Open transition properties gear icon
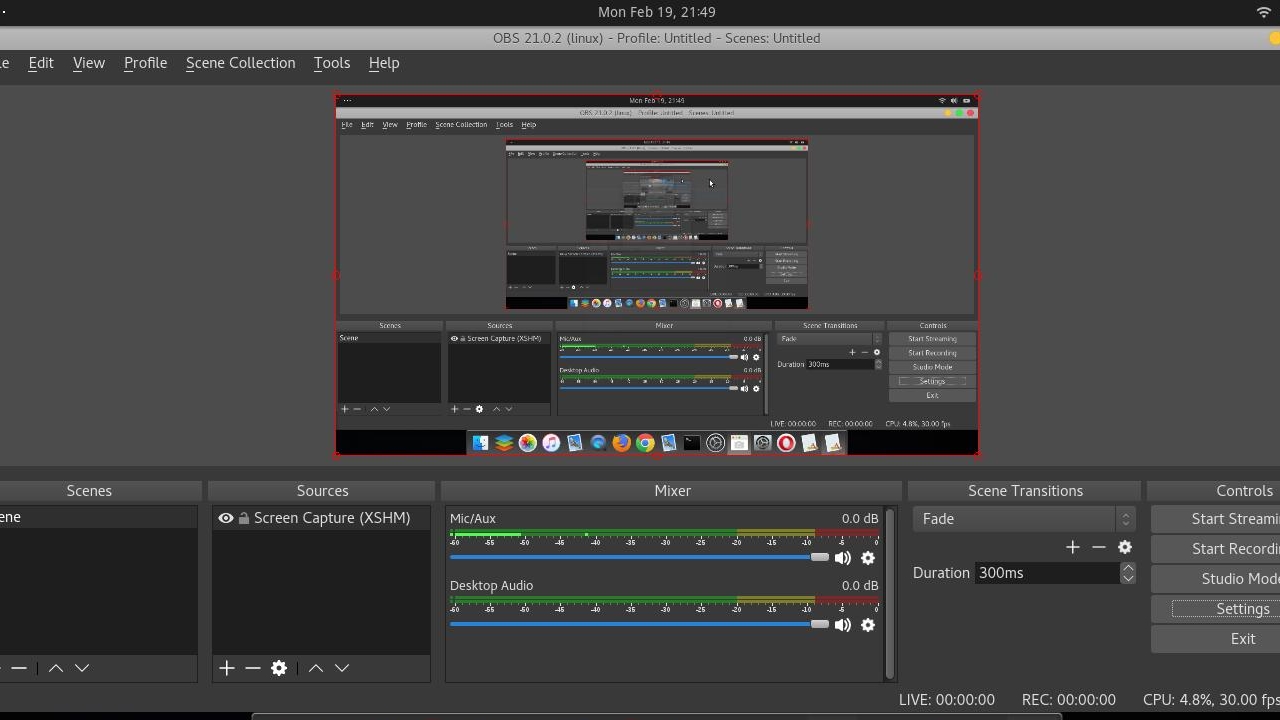This screenshot has height=720, width=1280. 1125,547
